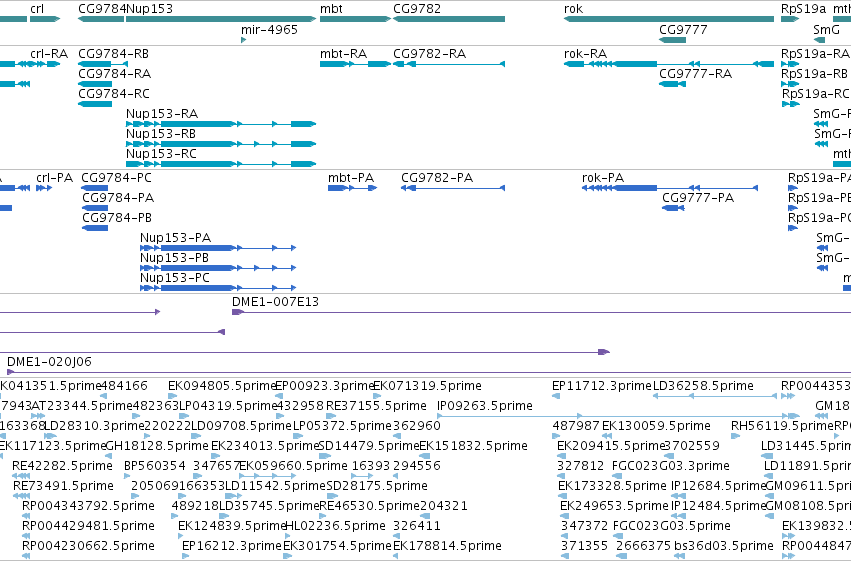Select EST IP09263.5prime
Viewport: 851px width, 561px height.
(x=485, y=406)
